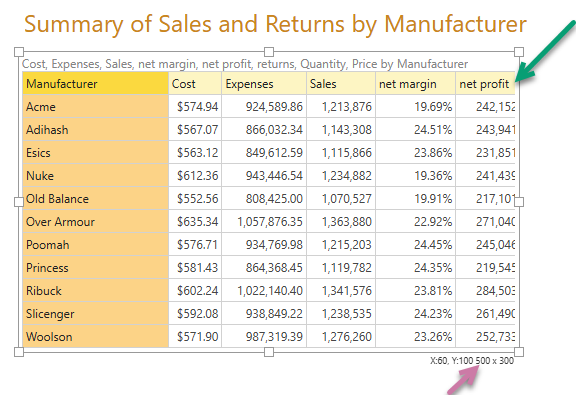Click the top-right resize handle

(x=519, y=52)
